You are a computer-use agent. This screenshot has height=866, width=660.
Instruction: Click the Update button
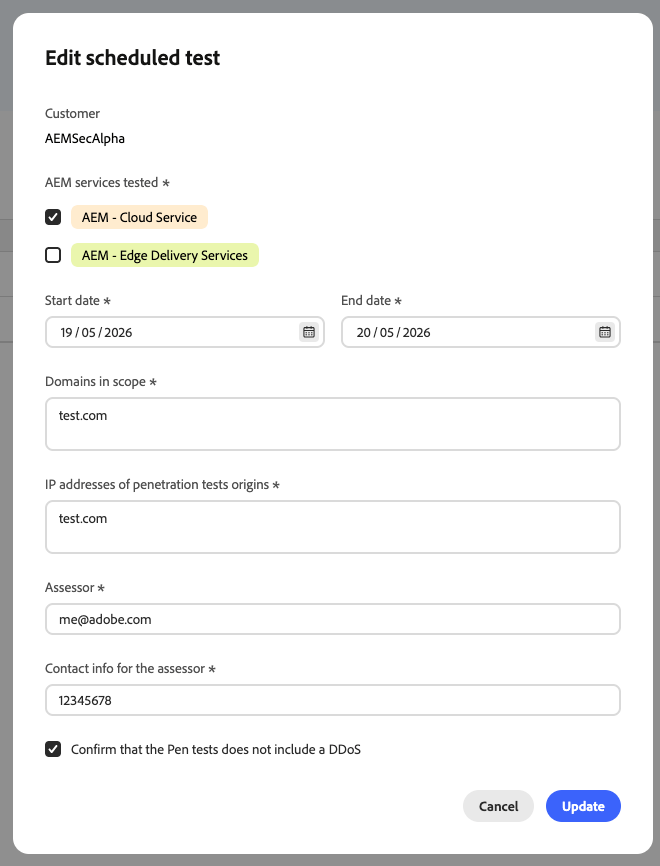pos(583,806)
